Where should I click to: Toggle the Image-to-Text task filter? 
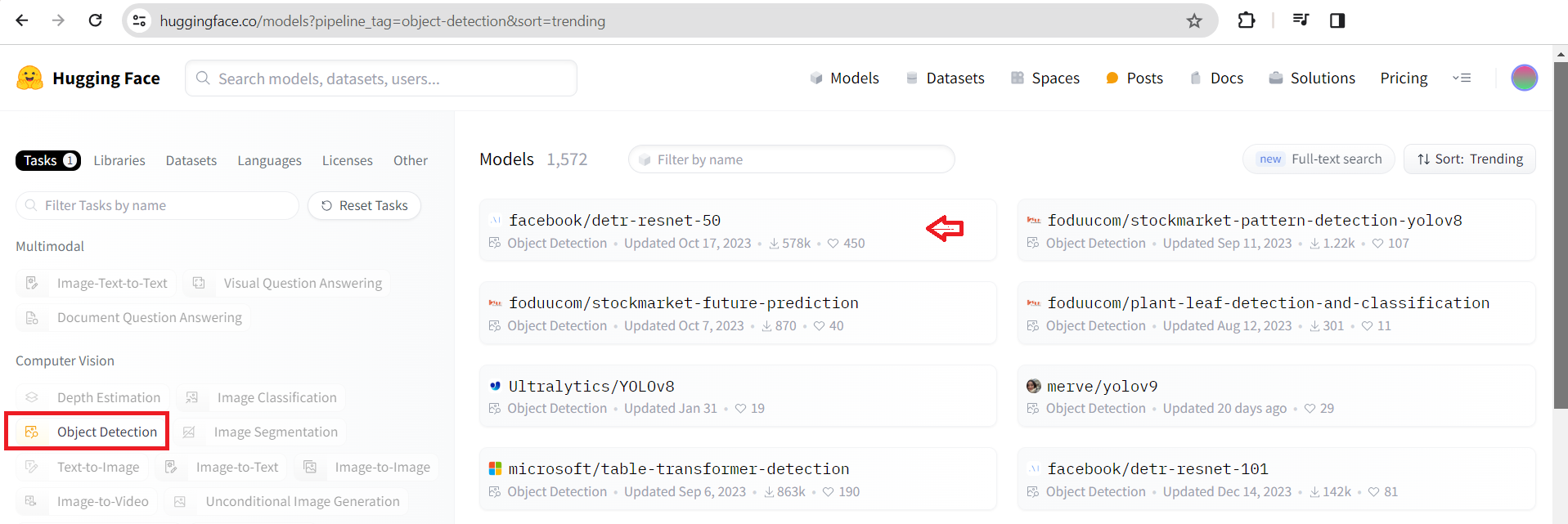[x=222, y=467]
